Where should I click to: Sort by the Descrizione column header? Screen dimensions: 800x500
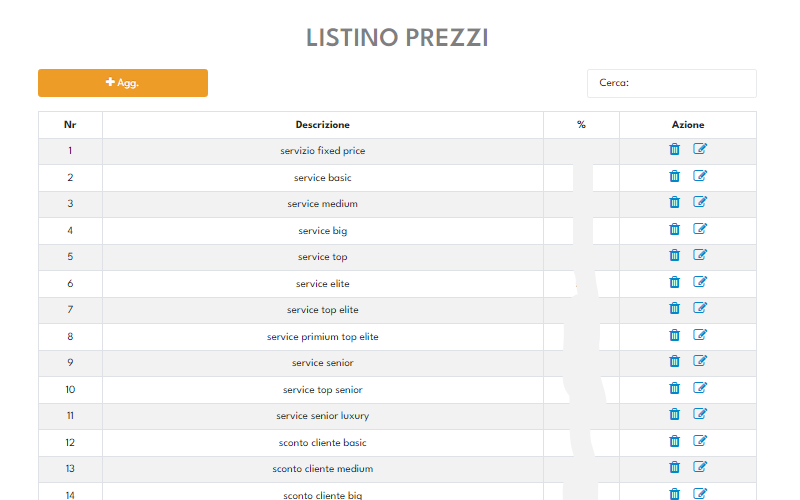[322, 125]
